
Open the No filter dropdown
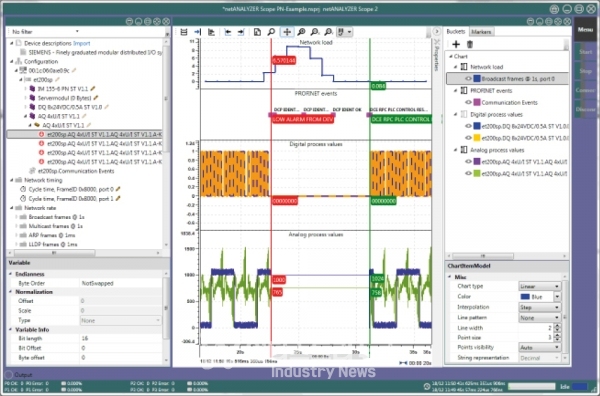coord(45,32)
